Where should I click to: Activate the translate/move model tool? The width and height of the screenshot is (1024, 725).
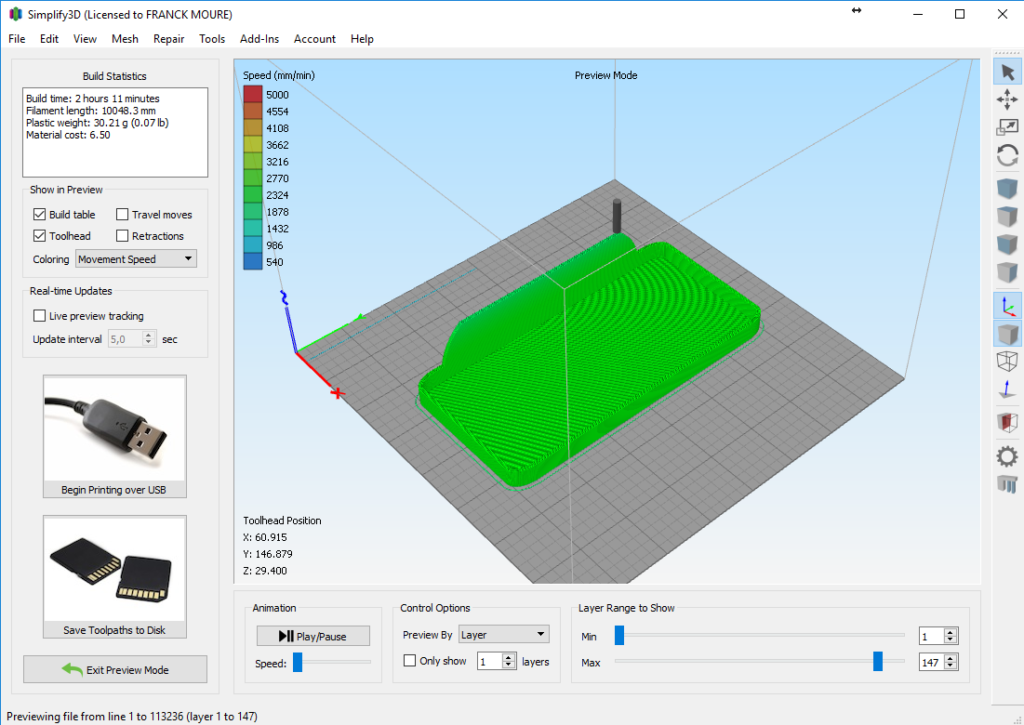tap(1008, 99)
